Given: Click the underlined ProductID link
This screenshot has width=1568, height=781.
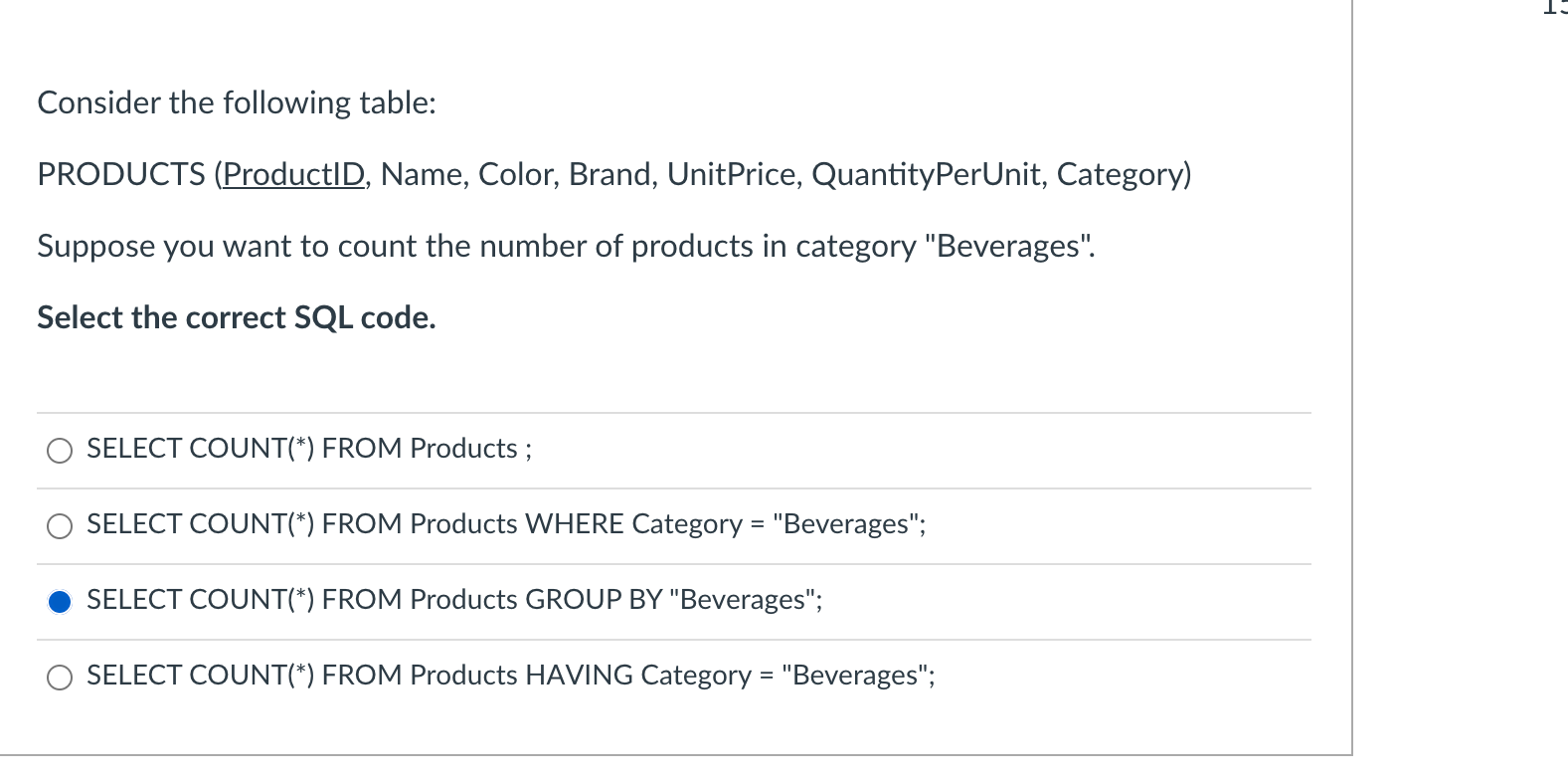Looking at the screenshot, I should [293, 174].
